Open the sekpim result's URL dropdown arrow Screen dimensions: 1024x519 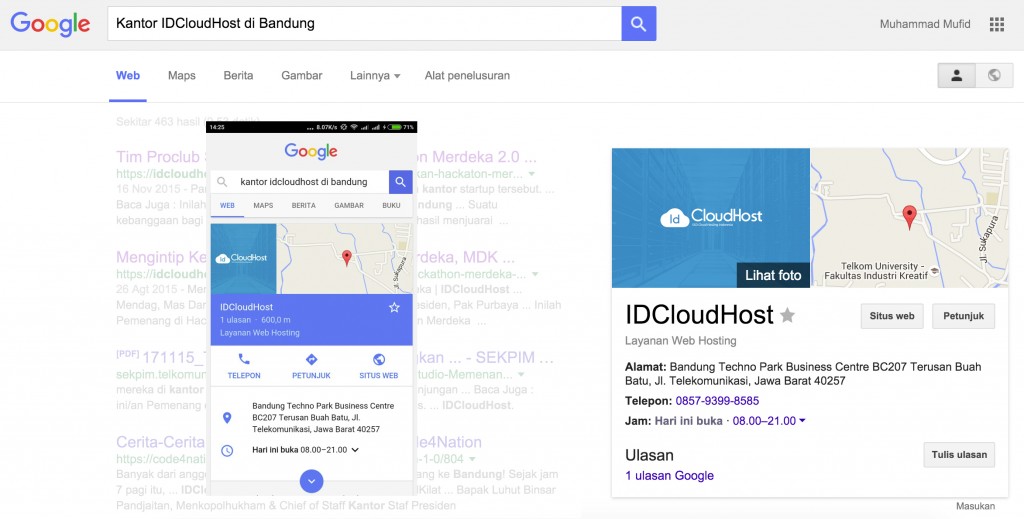point(521,375)
